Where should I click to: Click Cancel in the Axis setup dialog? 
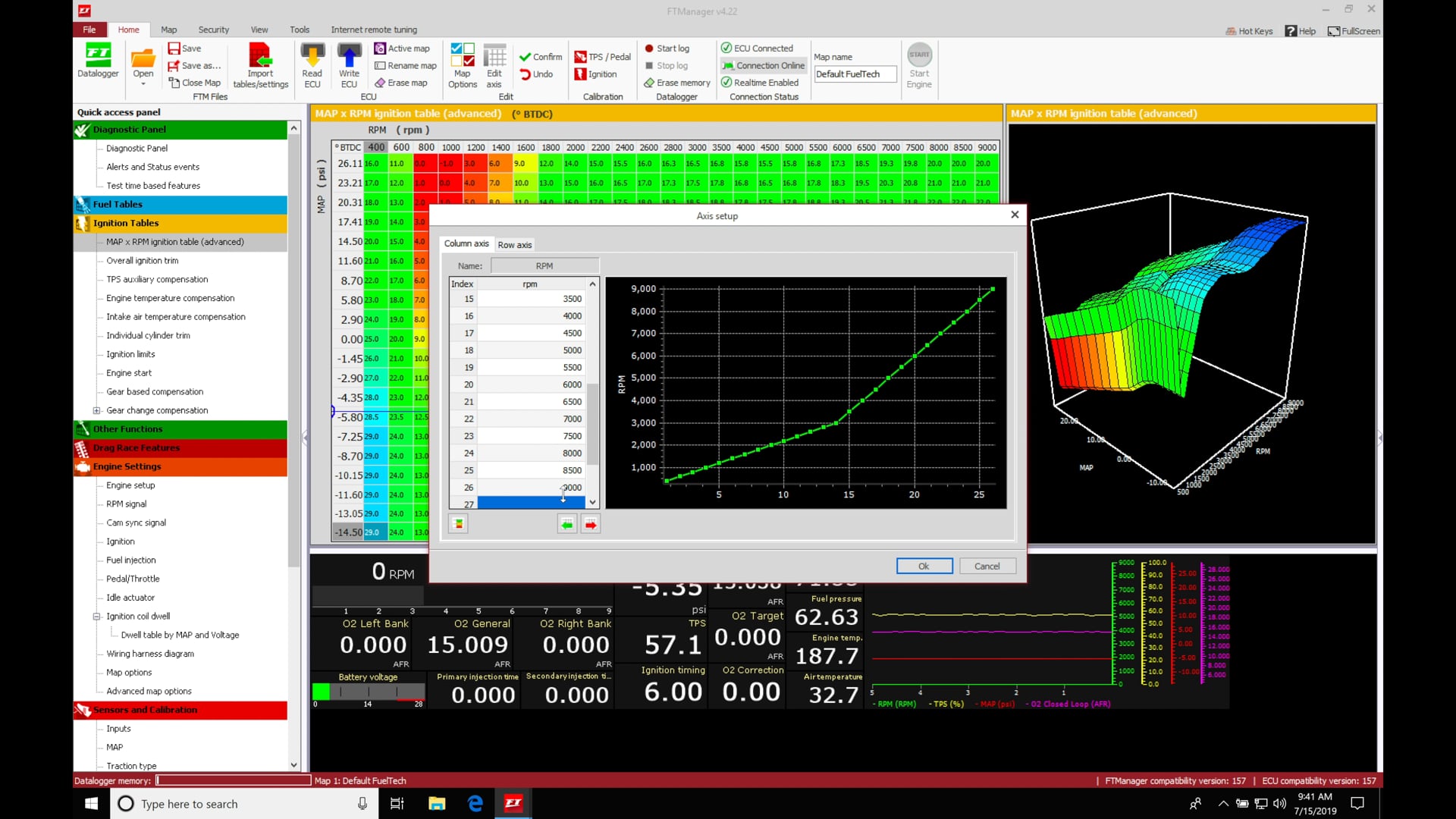pos(987,566)
